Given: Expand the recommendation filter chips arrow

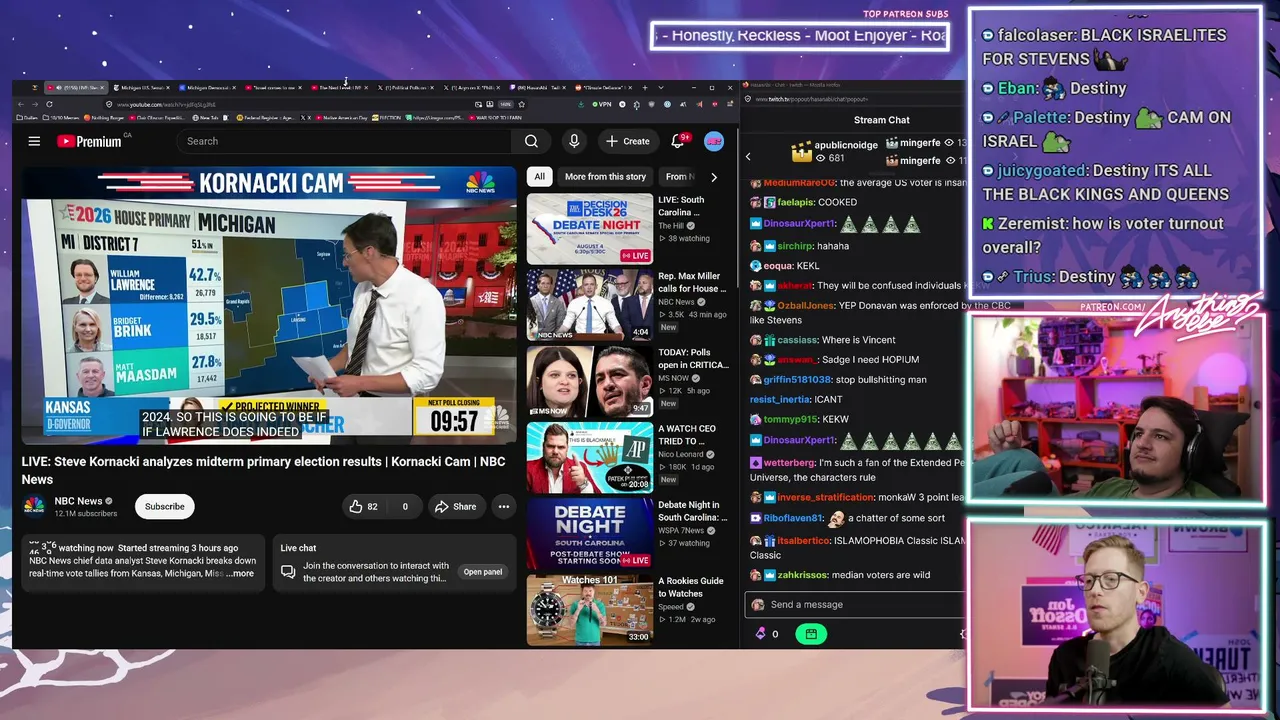Looking at the screenshot, I should pyautogui.click(x=713, y=177).
